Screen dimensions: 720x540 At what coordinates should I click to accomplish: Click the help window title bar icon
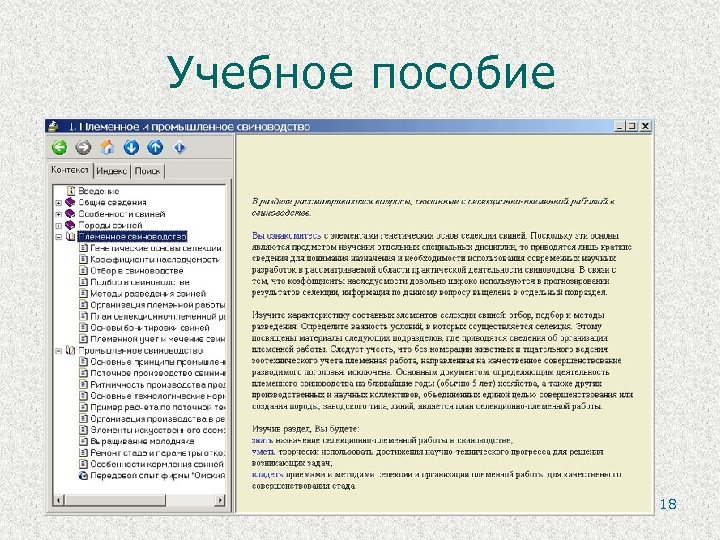click(x=54, y=126)
